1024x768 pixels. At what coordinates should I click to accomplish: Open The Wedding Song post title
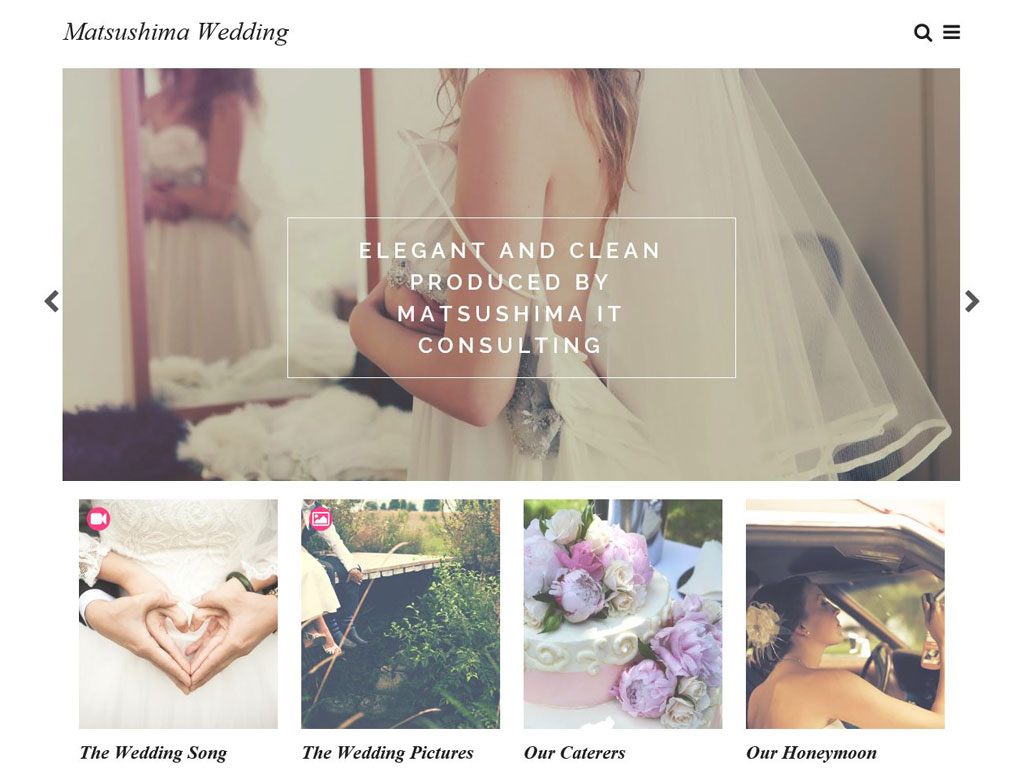tap(153, 752)
